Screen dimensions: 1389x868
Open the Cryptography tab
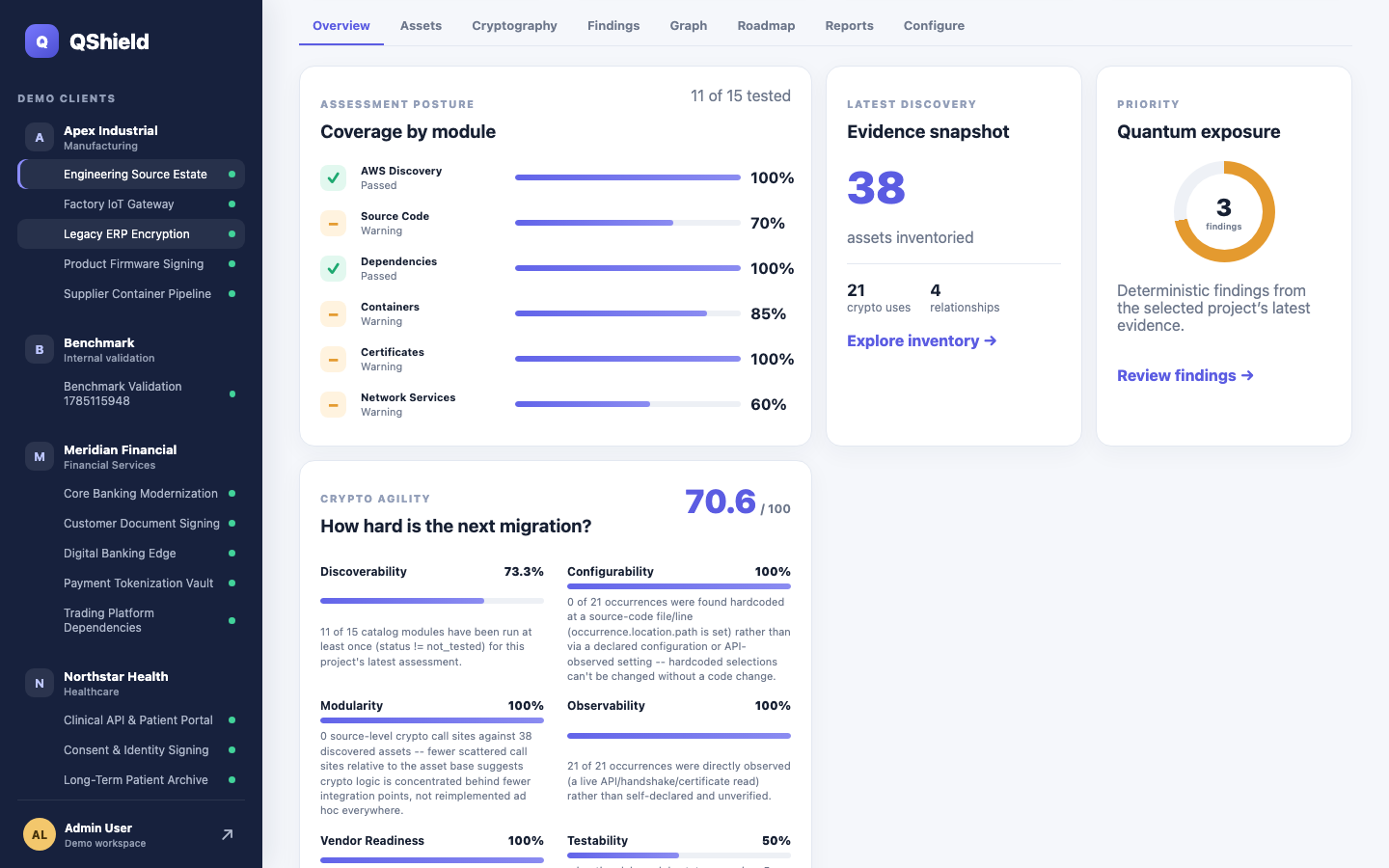pos(514,26)
